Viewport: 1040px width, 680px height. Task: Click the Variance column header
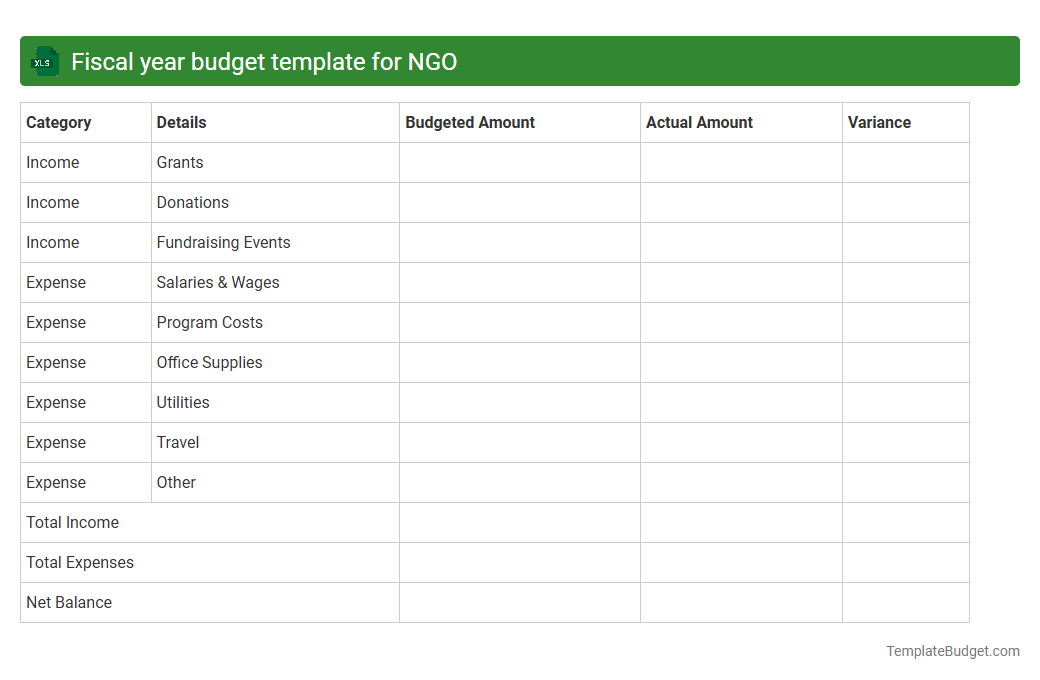pyautogui.click(x=880, y=122)
